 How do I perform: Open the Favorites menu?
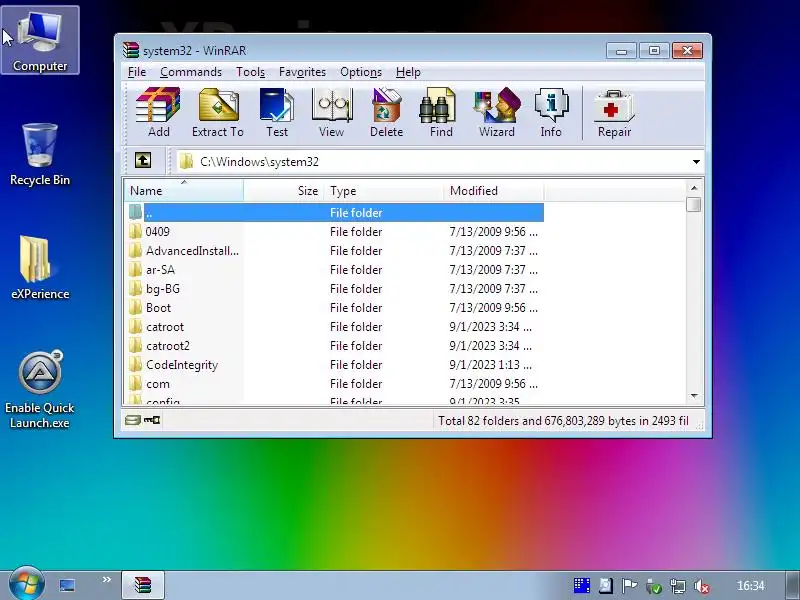(302, 72)
